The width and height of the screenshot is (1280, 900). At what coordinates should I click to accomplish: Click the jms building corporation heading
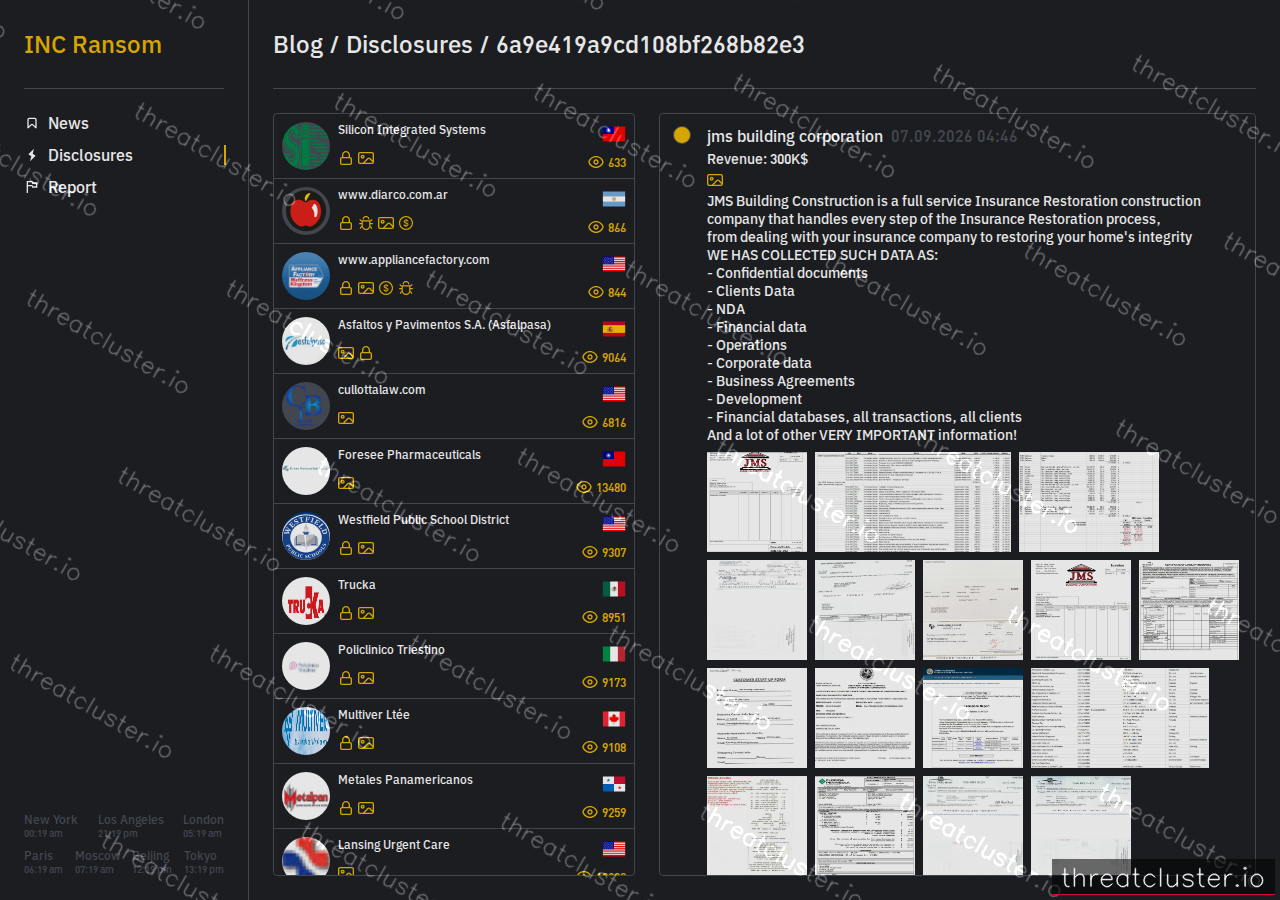coord(795,137)
